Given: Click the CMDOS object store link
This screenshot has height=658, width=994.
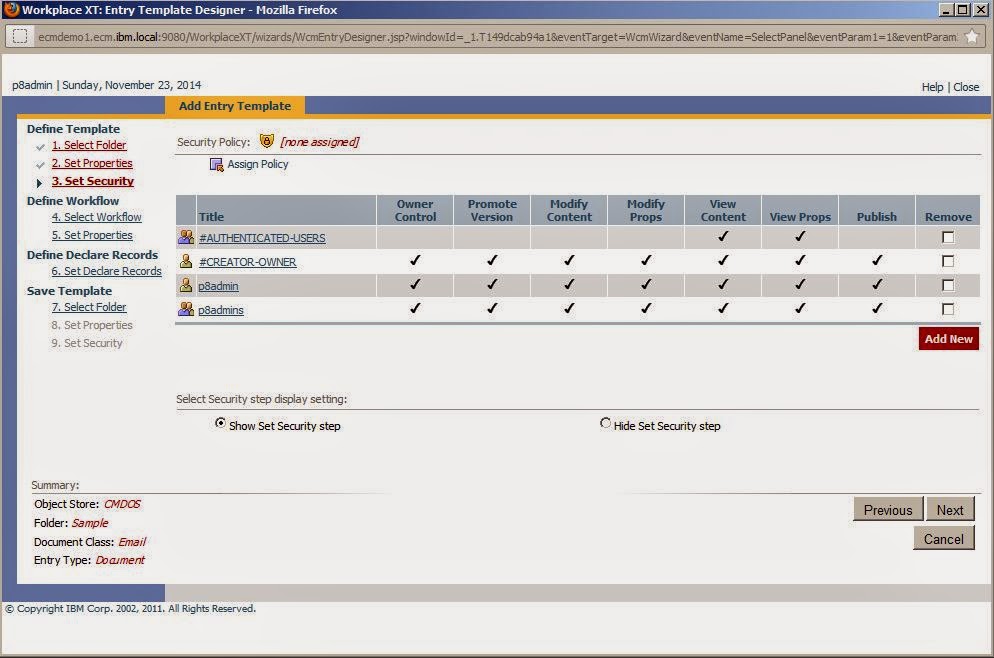Looking at the screenshot, I should (x=121, y=504).
